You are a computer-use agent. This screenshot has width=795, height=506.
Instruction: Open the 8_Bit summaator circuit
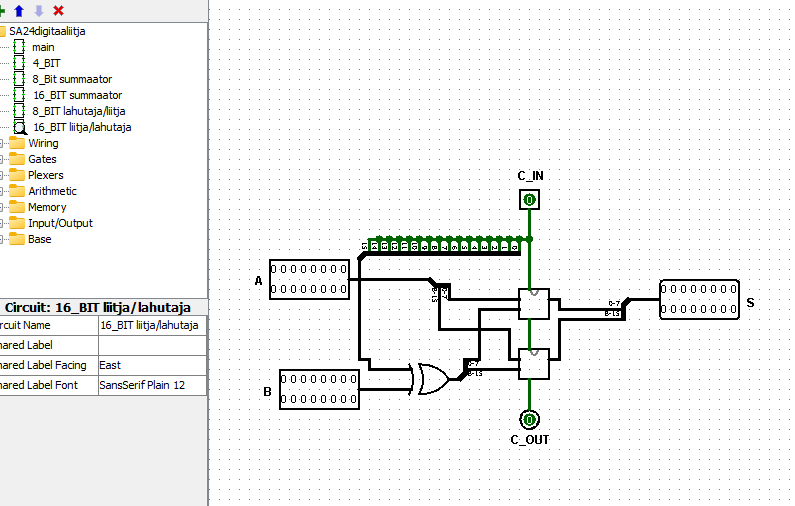coord(72,79)
